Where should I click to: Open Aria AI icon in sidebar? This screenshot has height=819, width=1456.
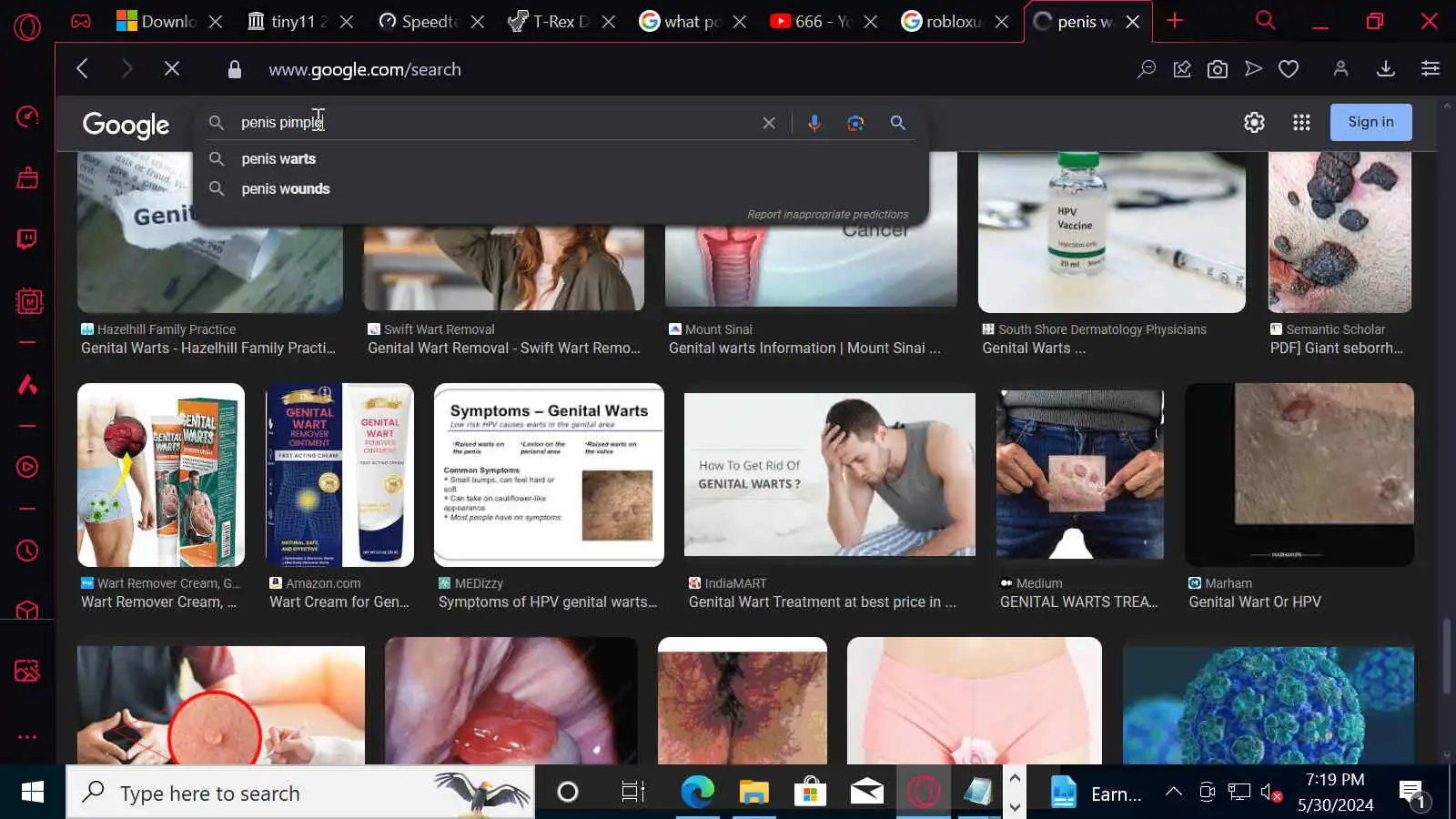tap(27, 385)
